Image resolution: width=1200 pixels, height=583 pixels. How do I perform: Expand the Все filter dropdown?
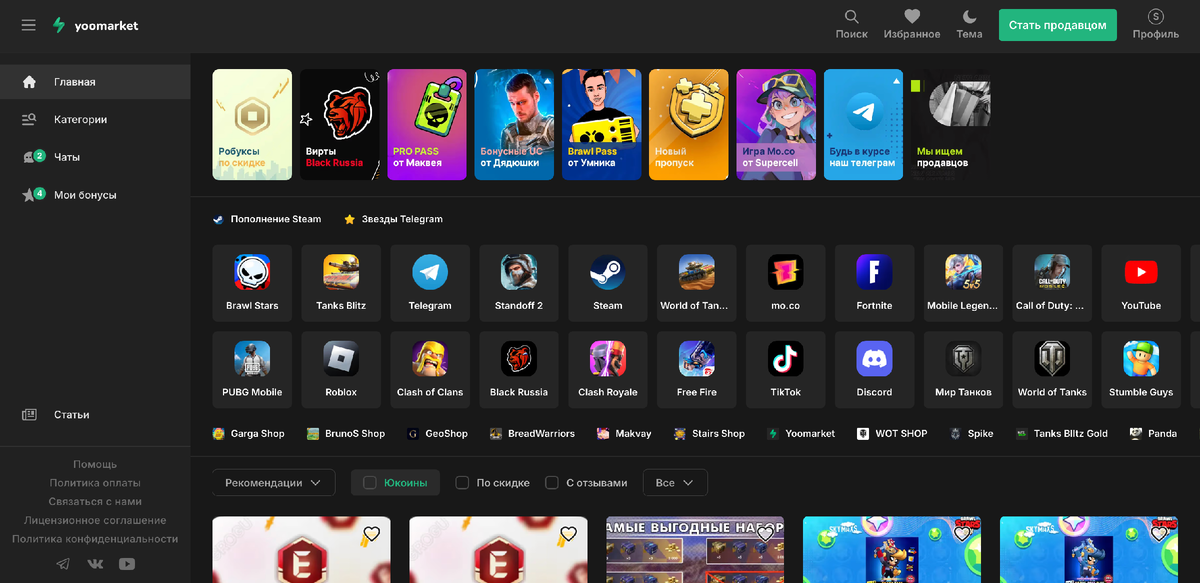pos(675,483)
